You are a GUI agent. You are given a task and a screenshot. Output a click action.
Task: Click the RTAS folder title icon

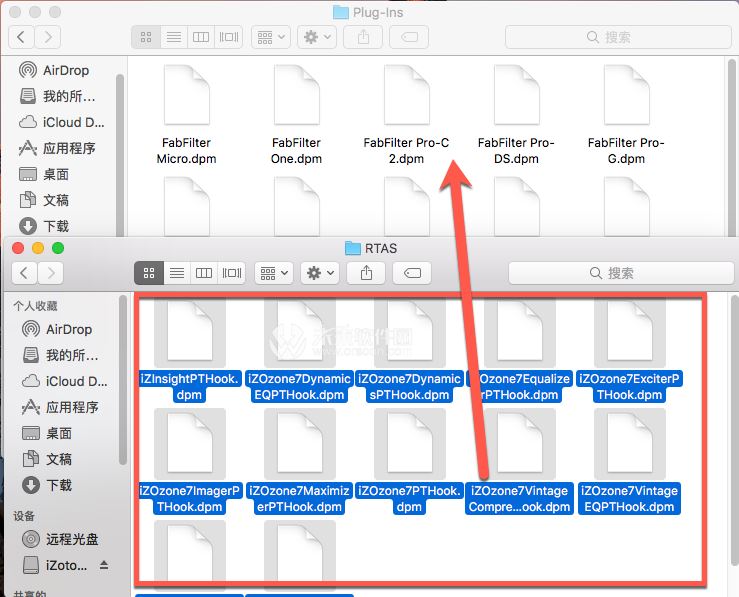click(353, 248)
